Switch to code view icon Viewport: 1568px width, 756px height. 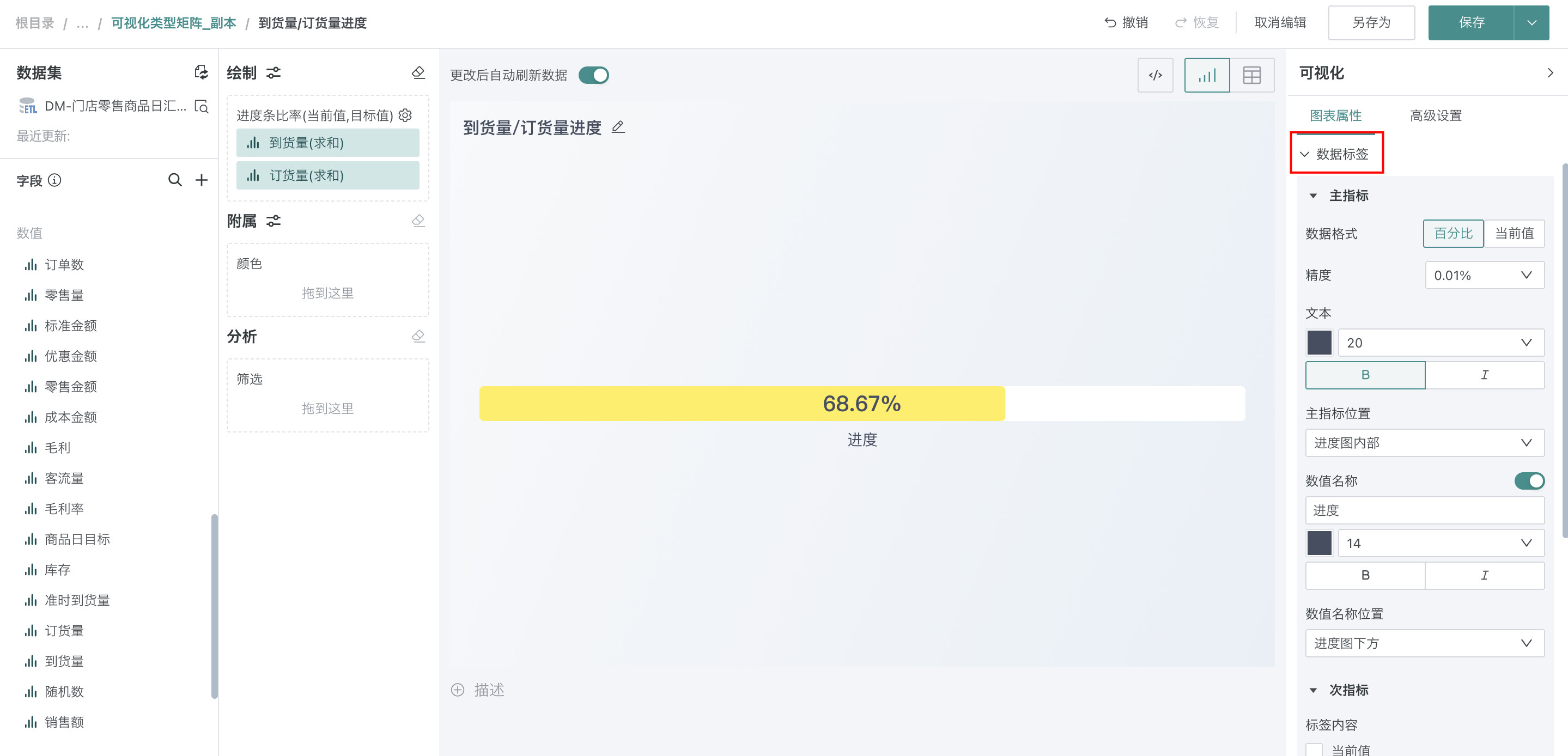(x=1154, y=76)
